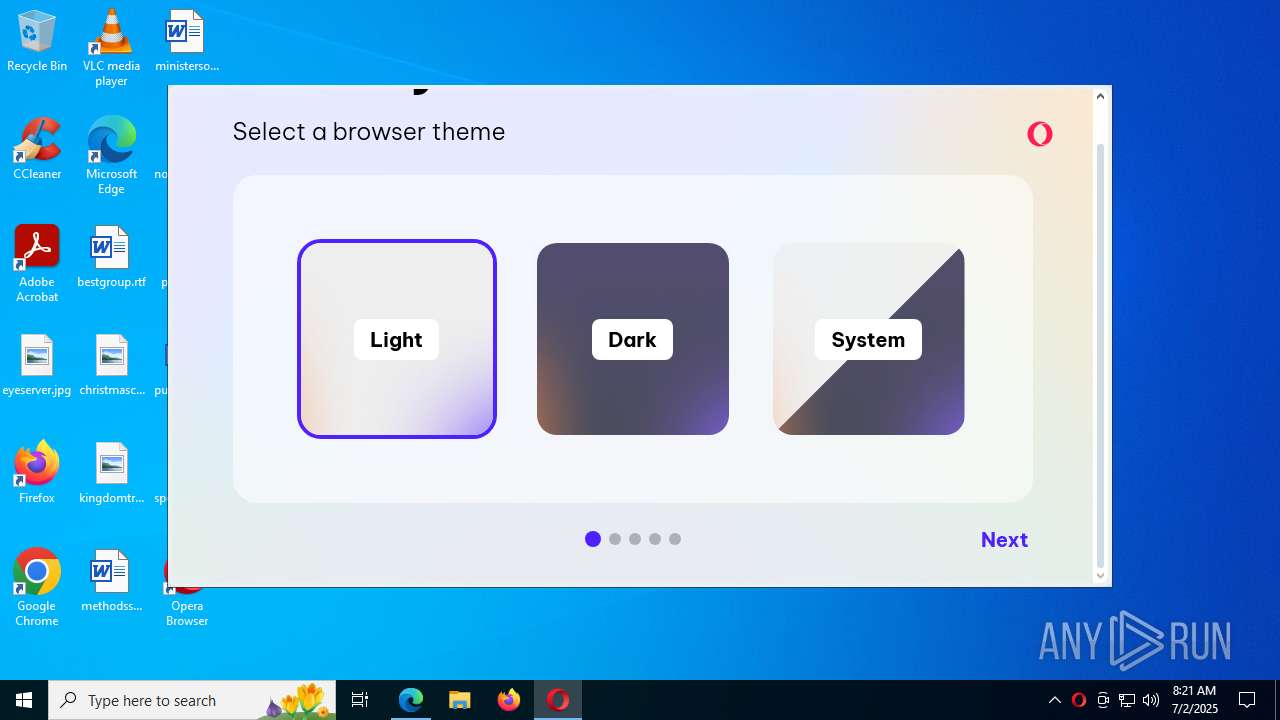Select bestgroup.rtf desktop file
The height and width of the screenshot is (720, 1280).
coord(111,257)
